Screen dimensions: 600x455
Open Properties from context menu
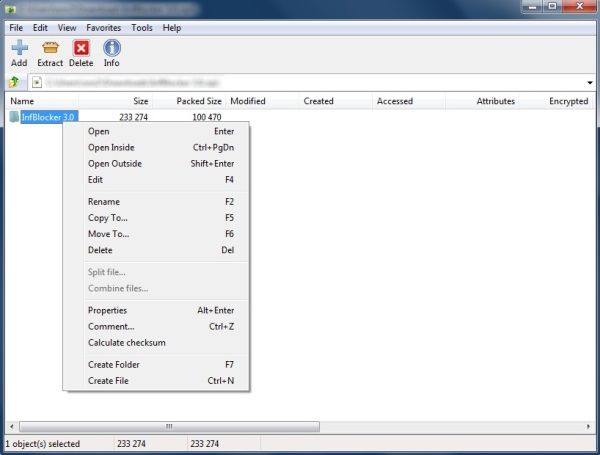[x=156, y=310]
